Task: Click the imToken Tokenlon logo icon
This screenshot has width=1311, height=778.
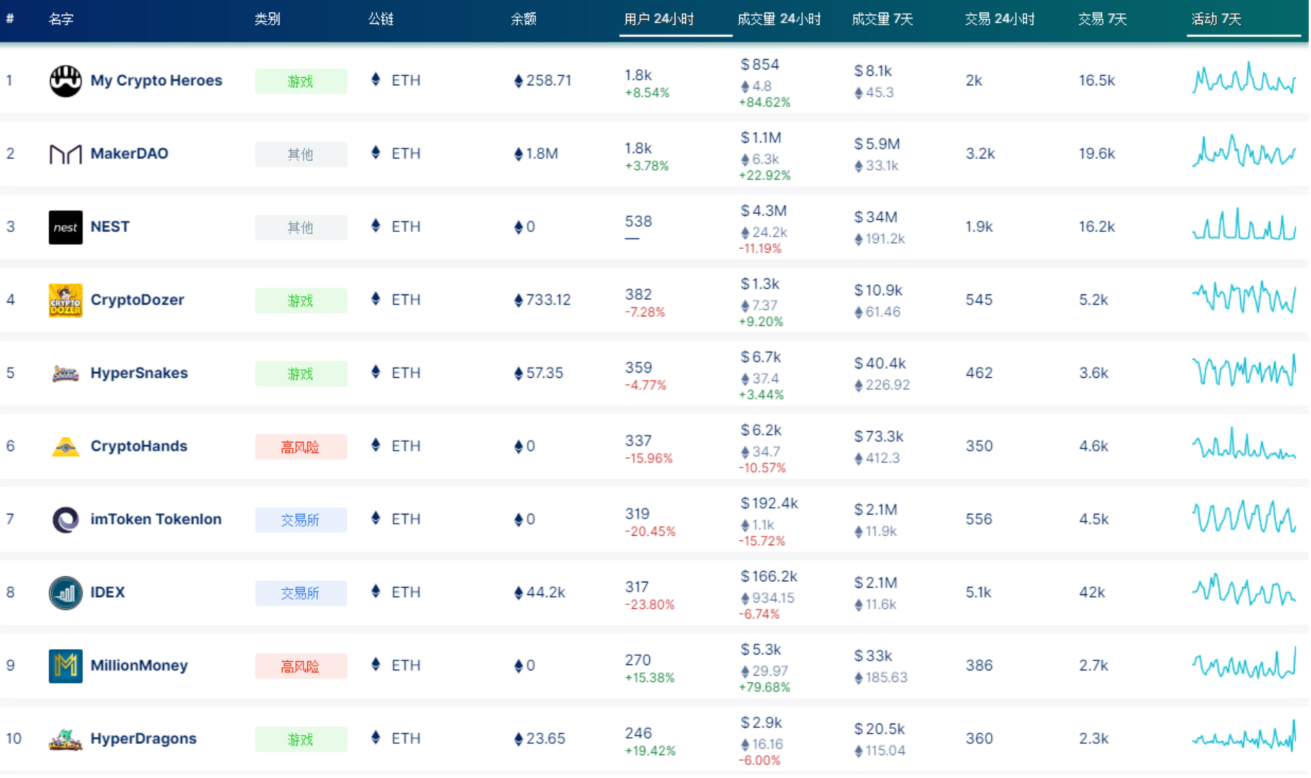Action: point(66,519)
